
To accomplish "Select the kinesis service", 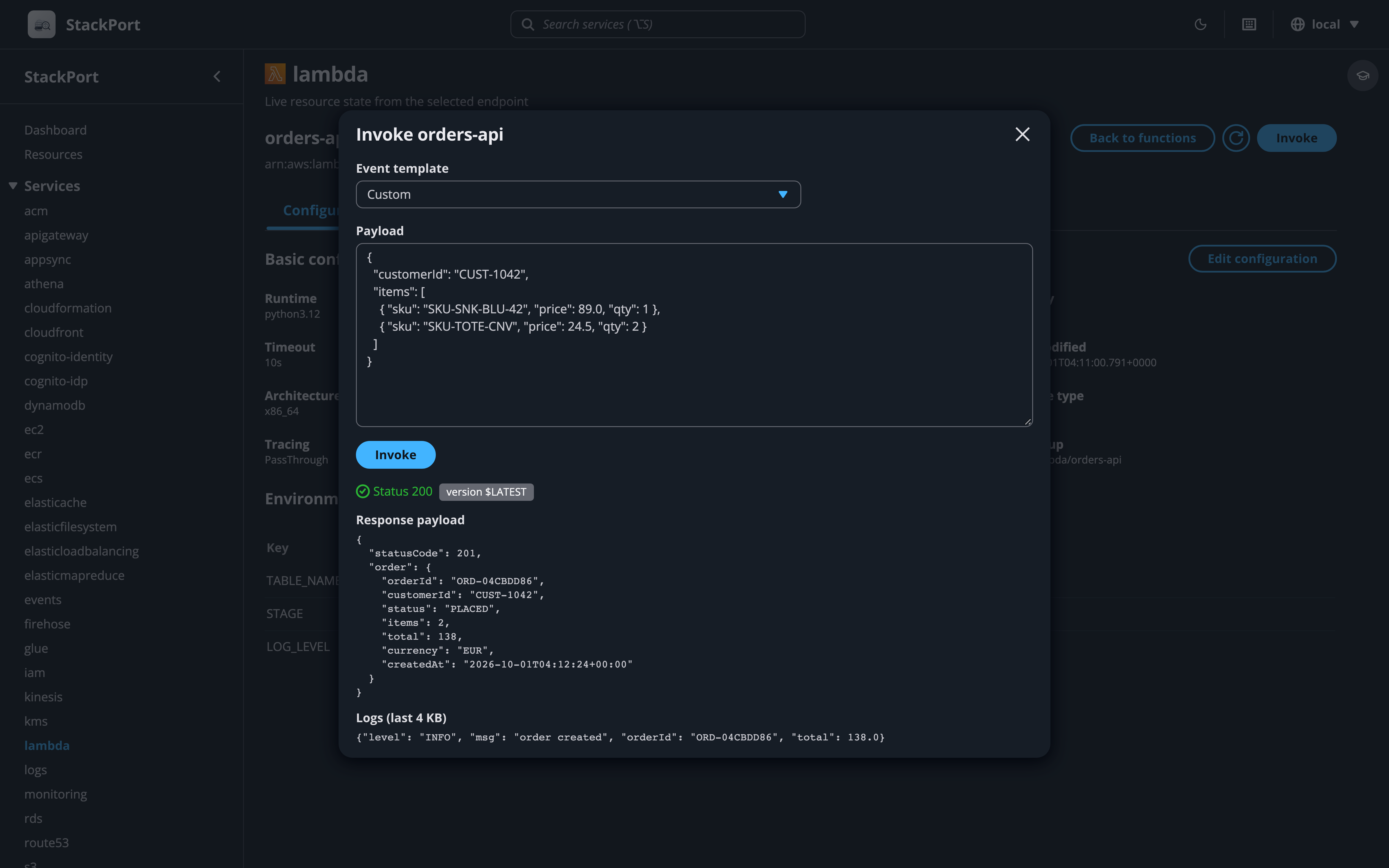I will (43, 696).
